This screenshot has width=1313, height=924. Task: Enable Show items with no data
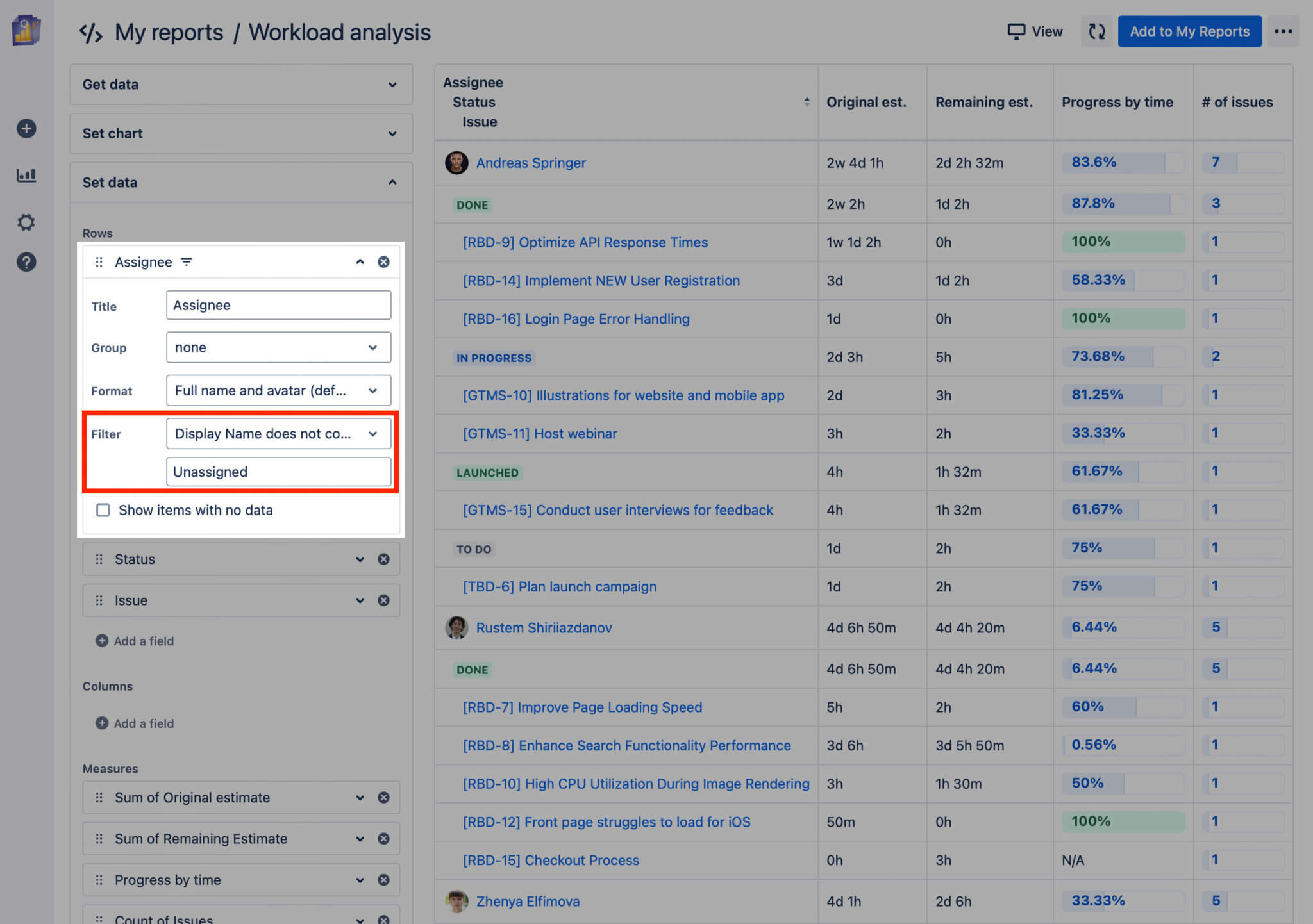[103, 510]
